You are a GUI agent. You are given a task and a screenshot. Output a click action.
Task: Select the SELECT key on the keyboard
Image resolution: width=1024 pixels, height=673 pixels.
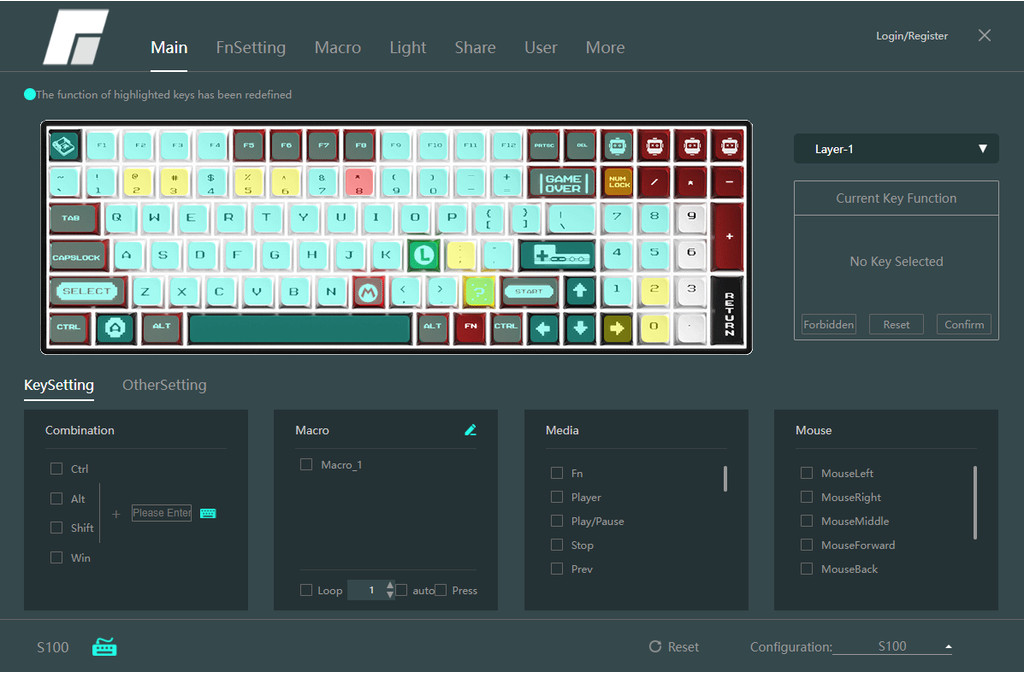click(x=88, y=292)
